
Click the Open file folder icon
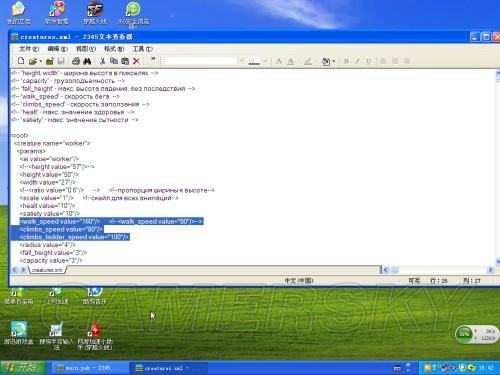pyautogui.click(x=32, y=61)
